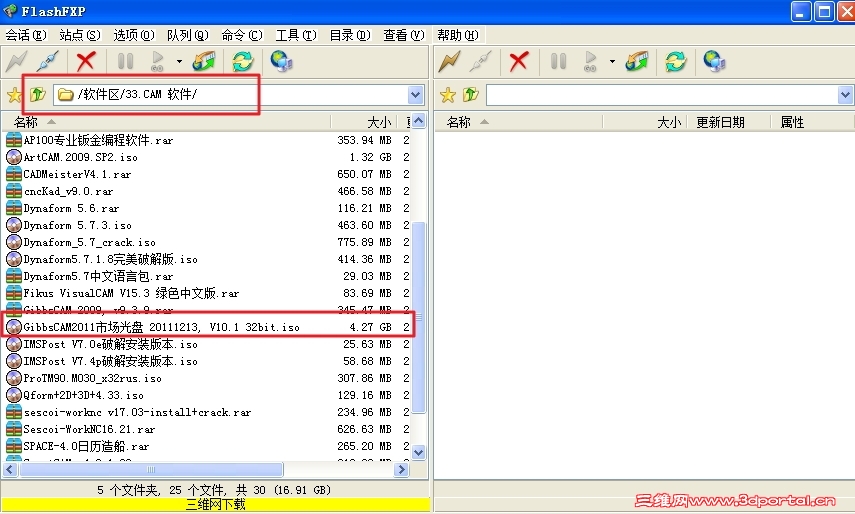Open the left path dropdown arrow
Screen dimensions: 855x514
click(416, 95)
